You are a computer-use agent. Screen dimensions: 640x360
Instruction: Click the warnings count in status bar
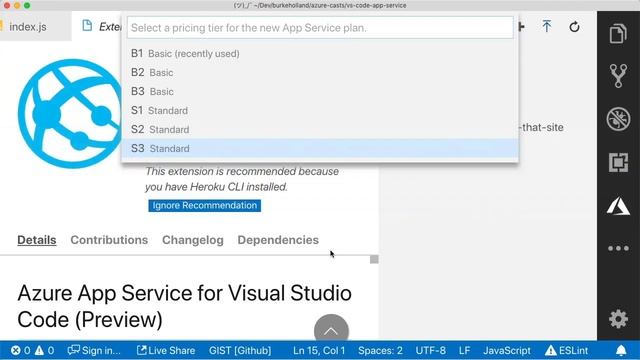[44, 350]
